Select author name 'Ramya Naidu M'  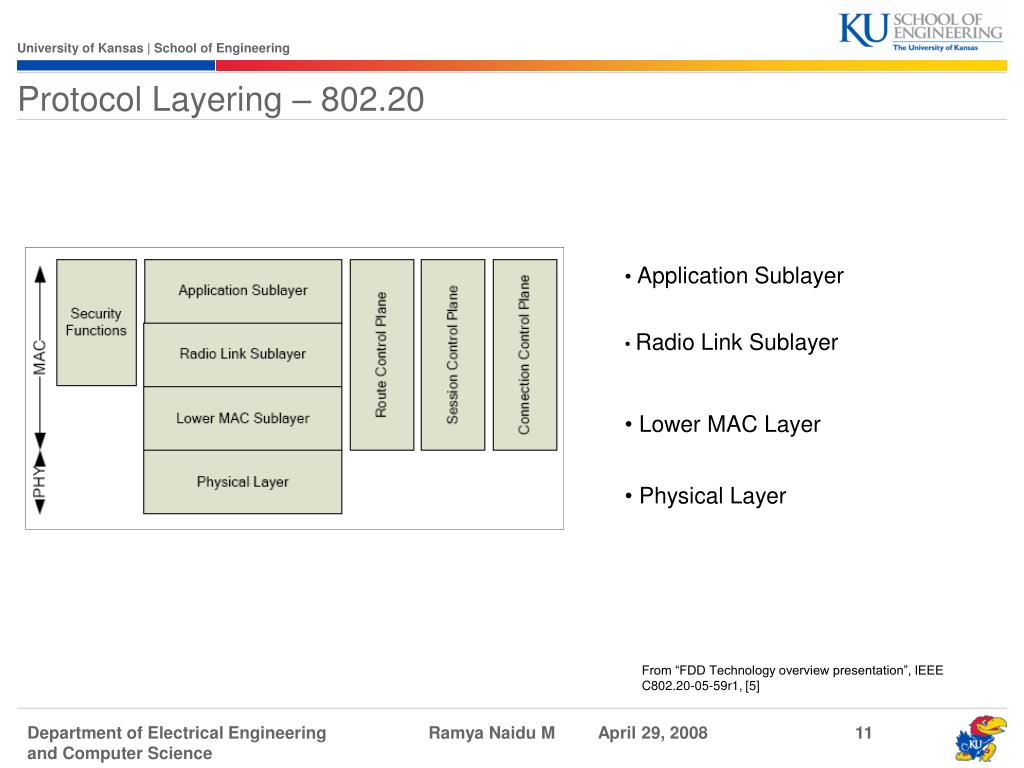[x=492, y=733]
